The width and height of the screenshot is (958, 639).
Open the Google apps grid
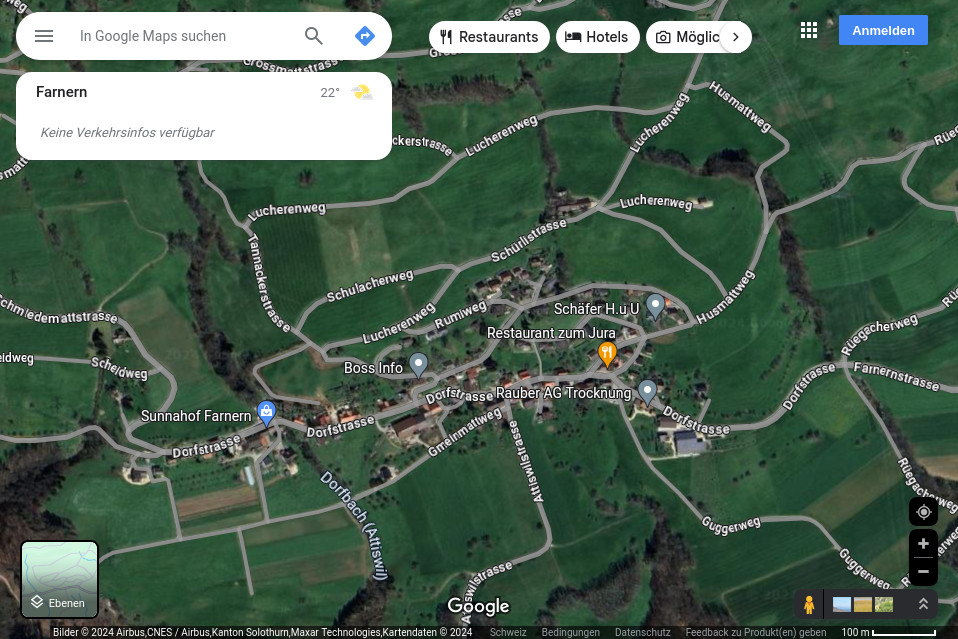coord(809,31)
